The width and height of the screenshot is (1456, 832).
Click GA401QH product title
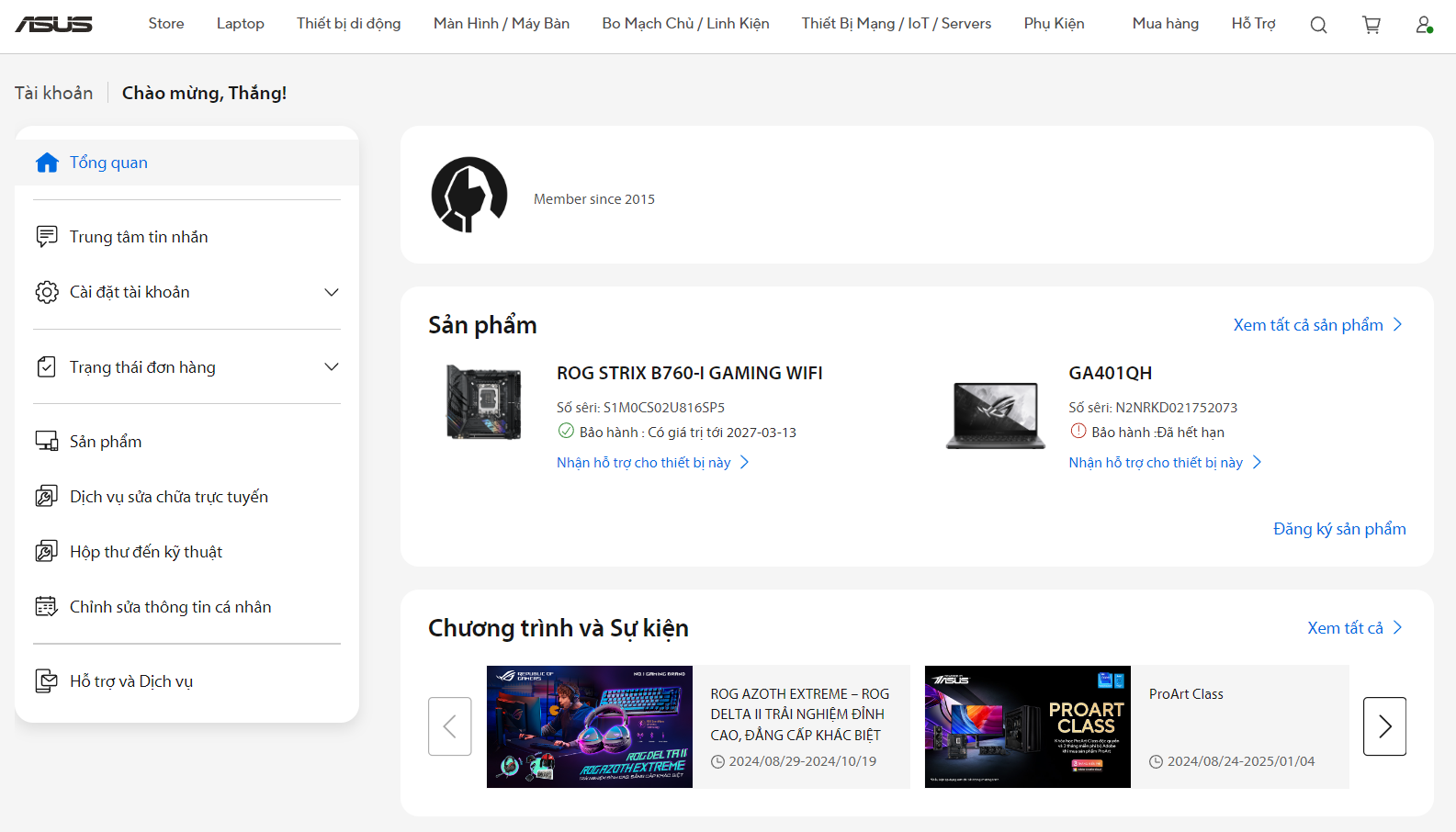pos(1111,374)
